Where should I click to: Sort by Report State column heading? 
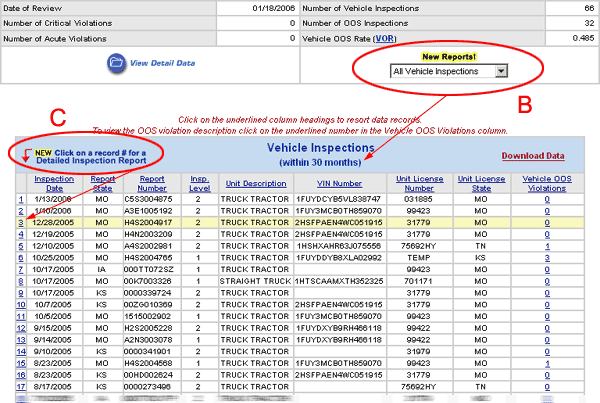click(103, 183)
